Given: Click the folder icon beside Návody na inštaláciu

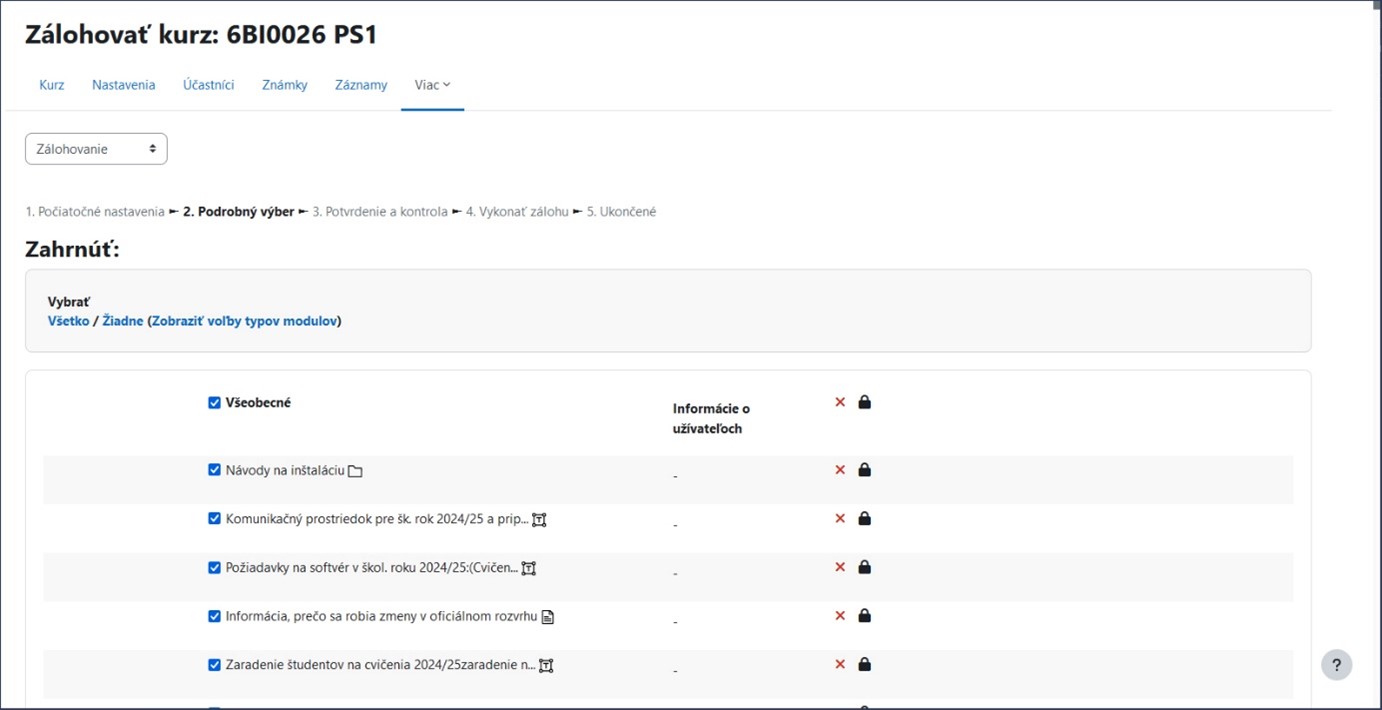Looking at the screenshot, I should 355,471.
